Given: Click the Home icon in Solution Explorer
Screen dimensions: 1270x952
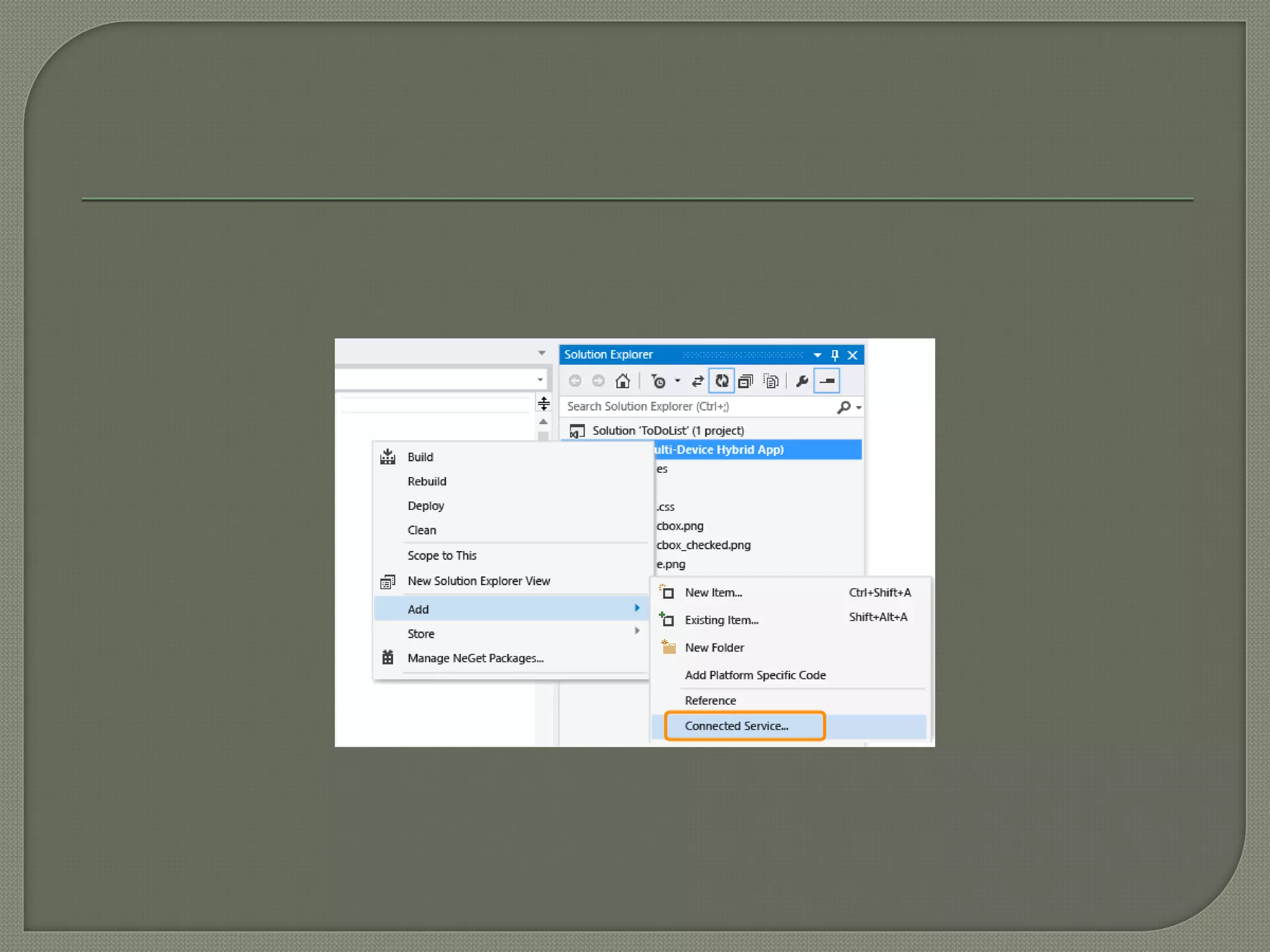Looking at the screenshot, I should [x=623, y=381].
